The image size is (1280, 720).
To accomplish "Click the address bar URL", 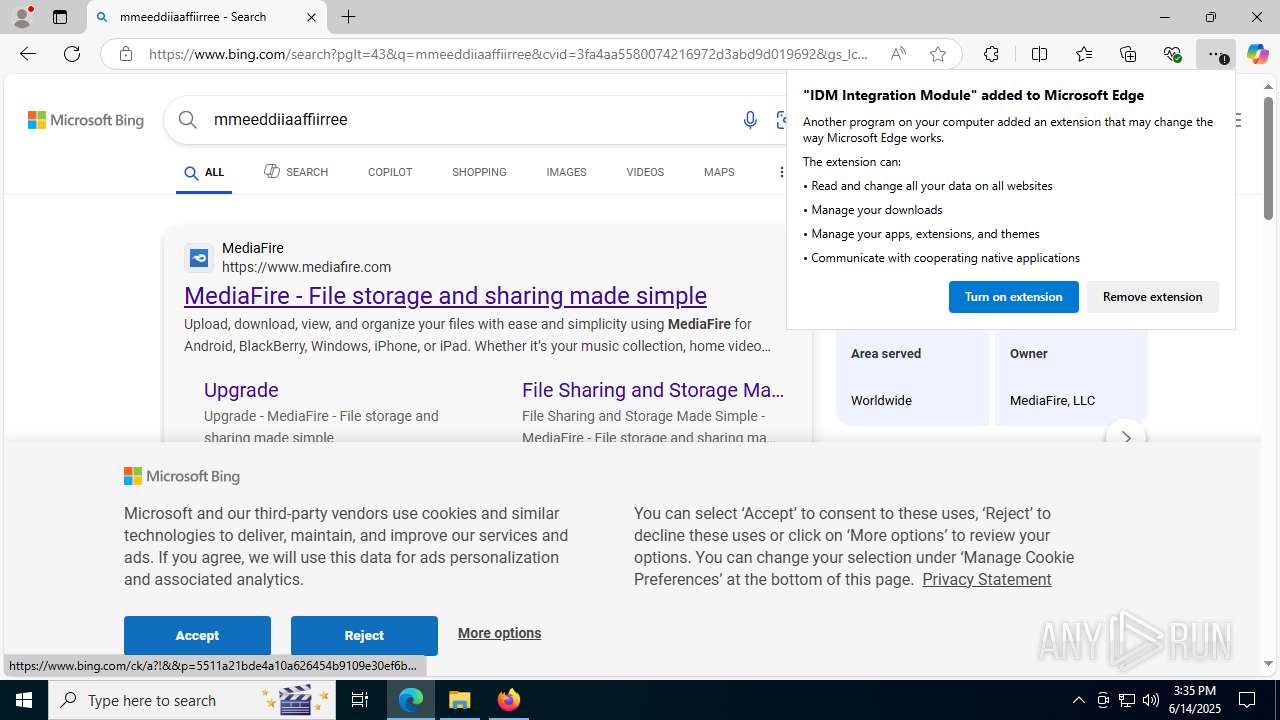I will (508, 54).
